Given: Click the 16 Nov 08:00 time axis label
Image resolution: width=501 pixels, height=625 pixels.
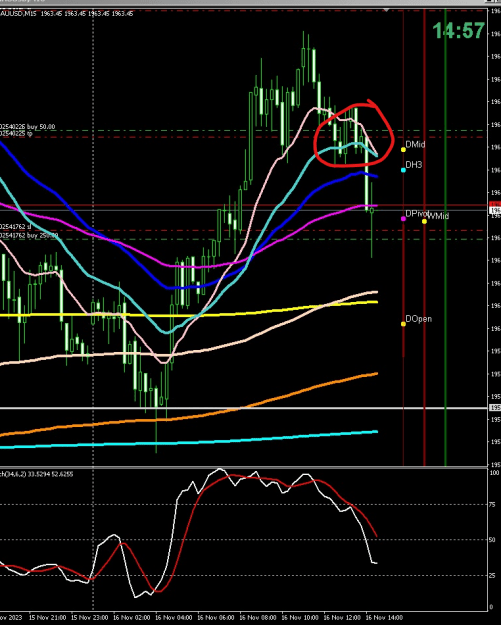Looking at the screenshot, I should 258,617.
